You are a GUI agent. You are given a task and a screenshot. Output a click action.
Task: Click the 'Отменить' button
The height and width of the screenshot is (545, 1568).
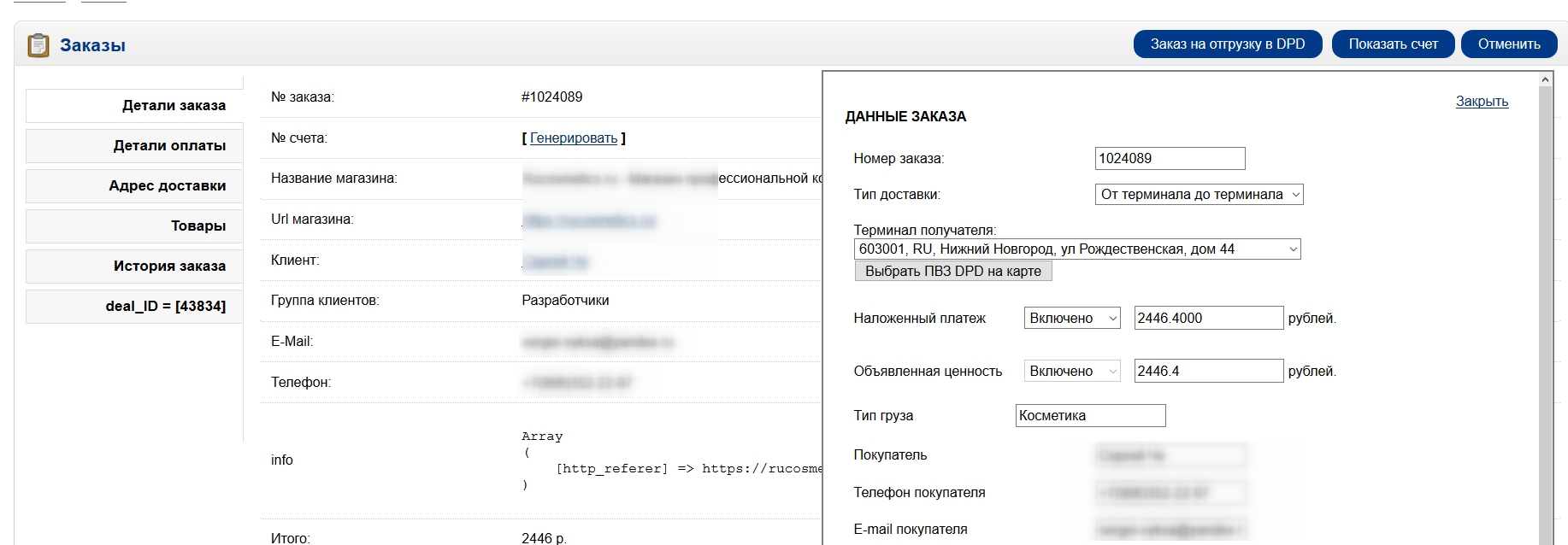(x=1508, y=44)
